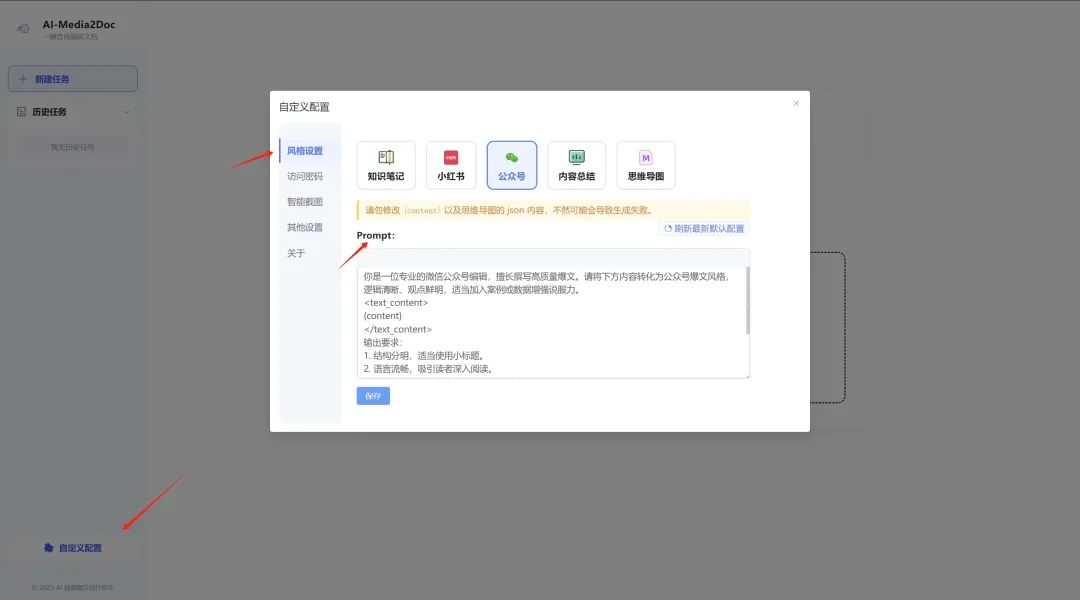Click the {content} line in prompt

coord(382,316)
